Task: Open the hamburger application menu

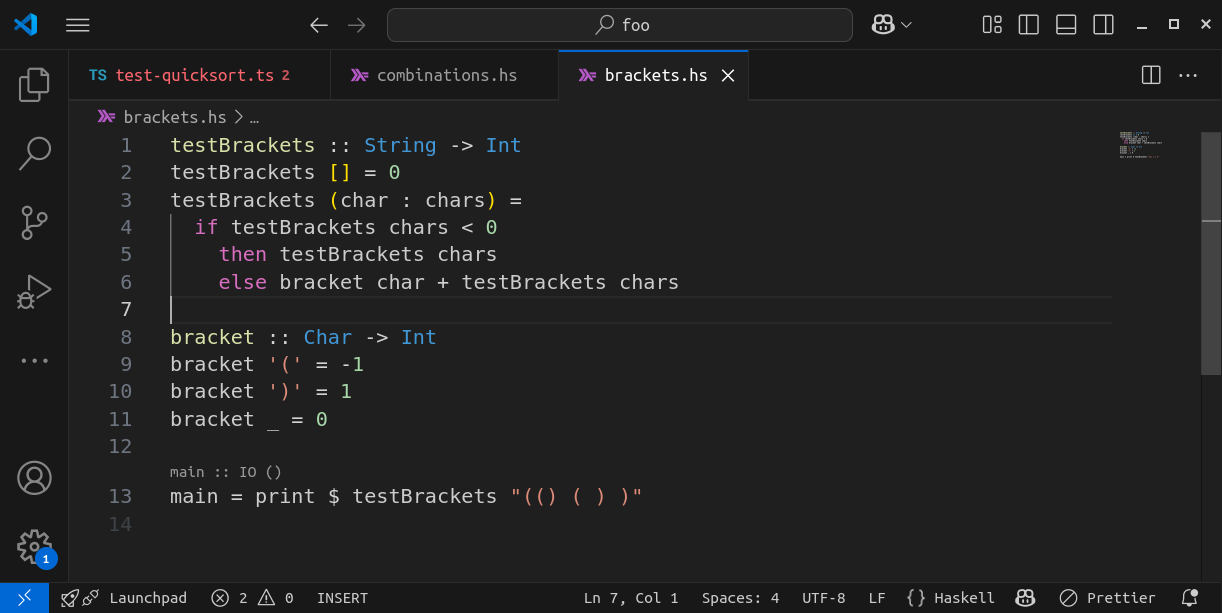Action: click(78, 25)
